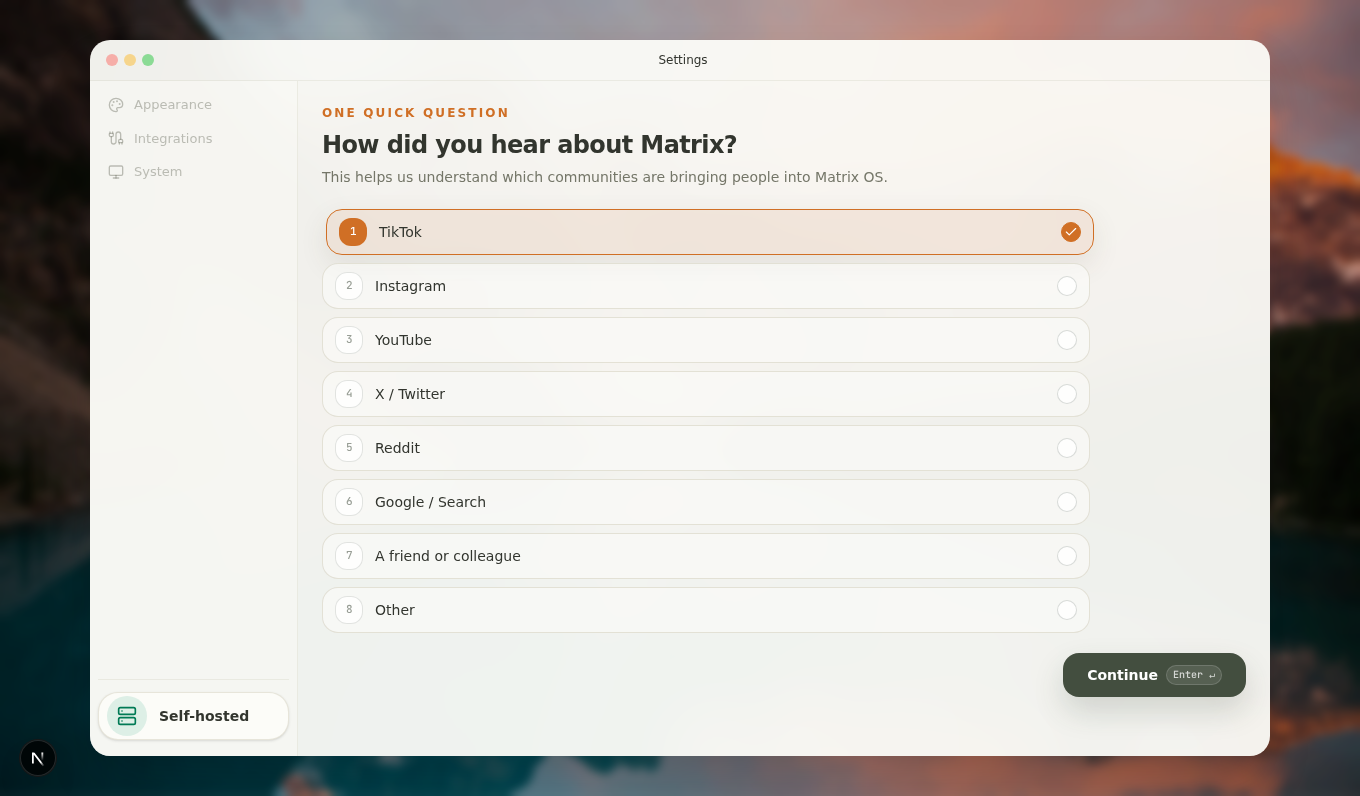Viewport: 1360px width, 796px height.
Task: Click the 'Other' option label
Action: point(395,610)
